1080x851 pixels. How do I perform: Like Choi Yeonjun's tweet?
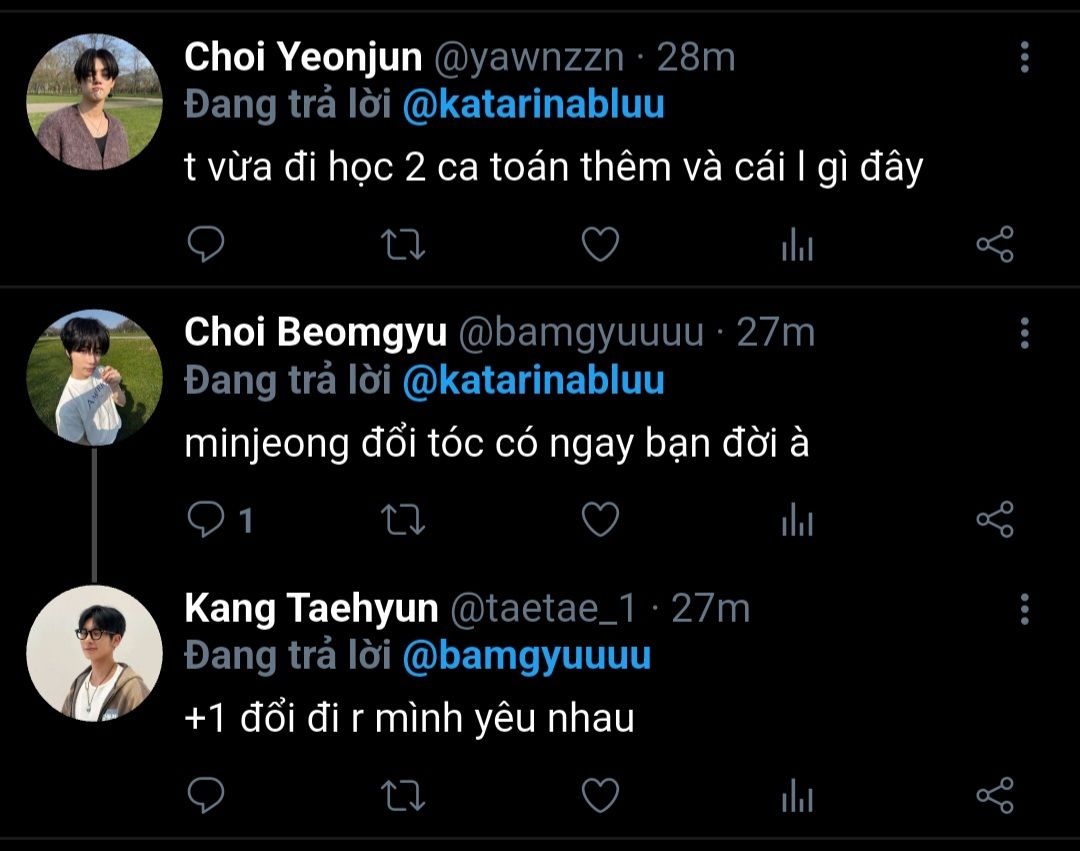click(600, 244)
